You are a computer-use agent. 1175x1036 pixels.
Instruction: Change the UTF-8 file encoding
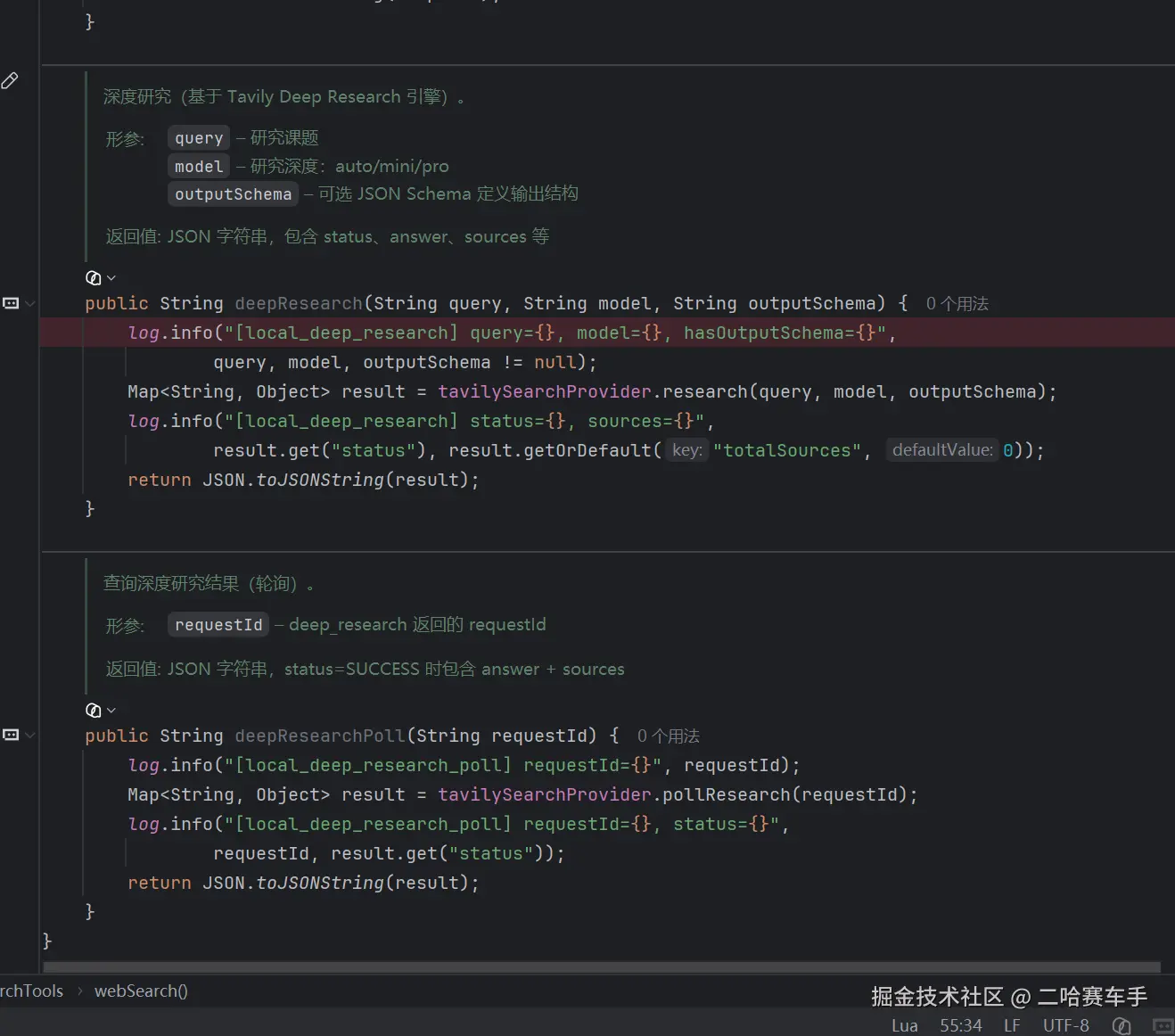[x=1065, y=1025]
